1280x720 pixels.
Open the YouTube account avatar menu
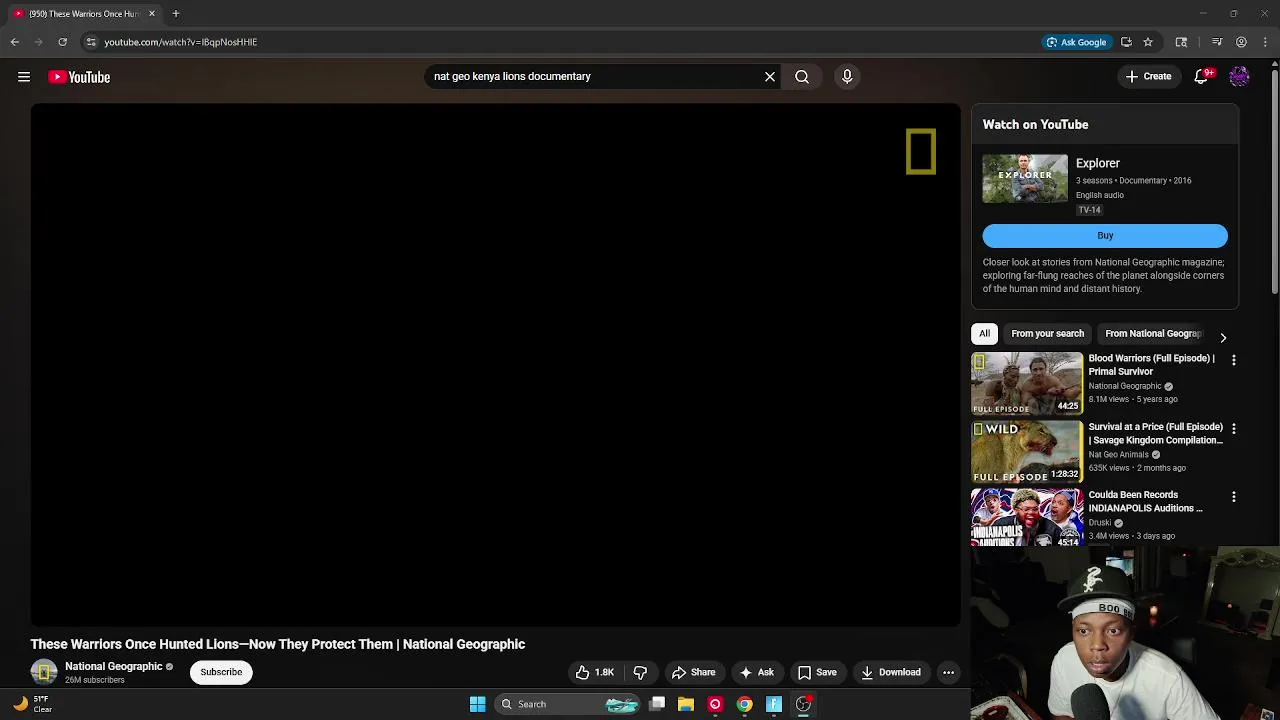tap(1239, 76)
